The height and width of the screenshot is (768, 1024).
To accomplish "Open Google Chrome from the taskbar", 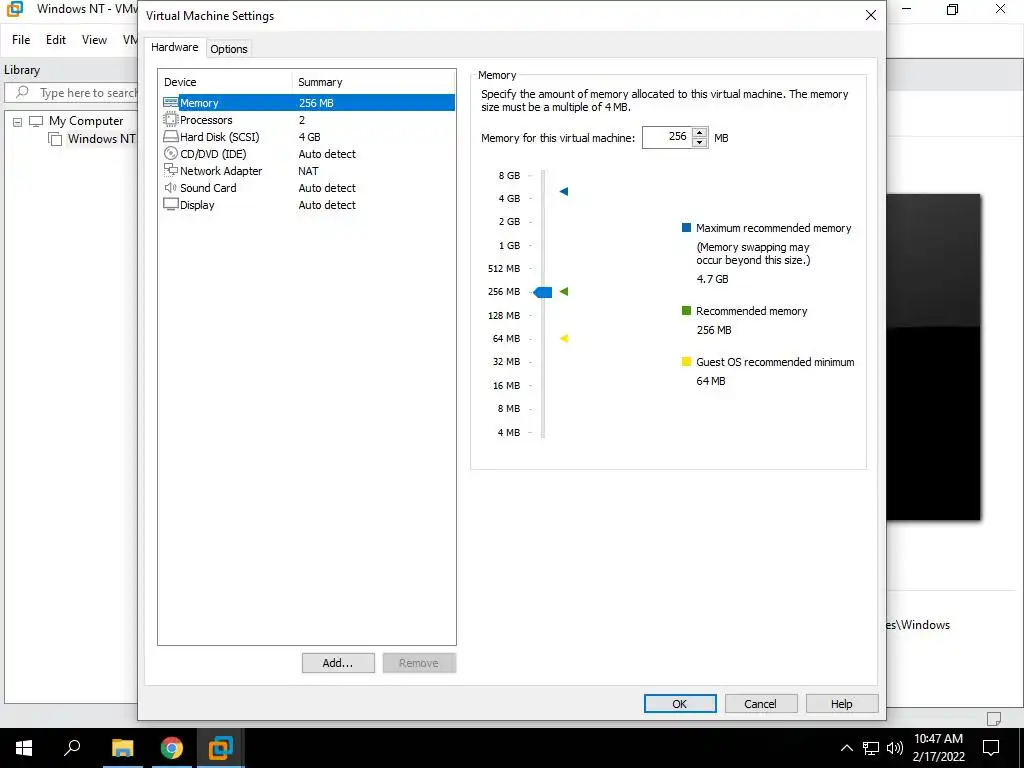I will tap(171, 748).
